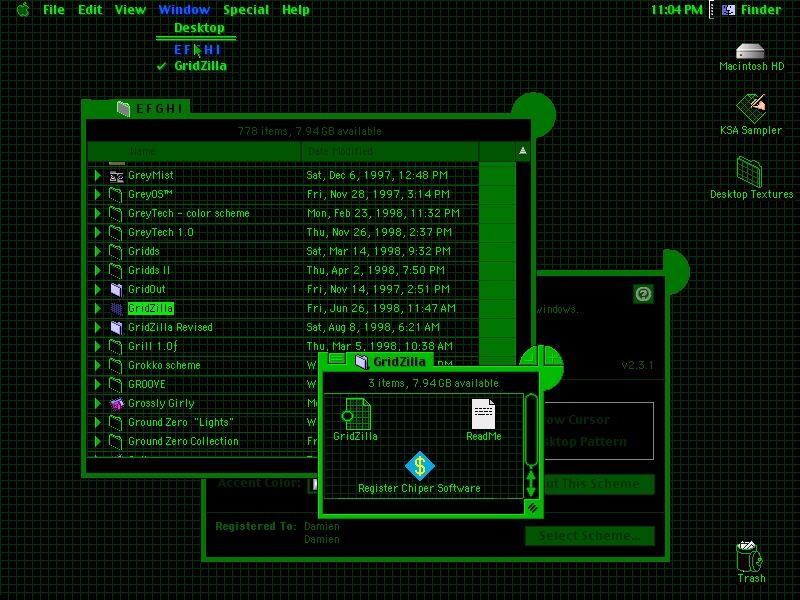The height and width of the screenshot is (600, 800).
Task: Select the Ground Zero Collection name
Action: (183, 442)
